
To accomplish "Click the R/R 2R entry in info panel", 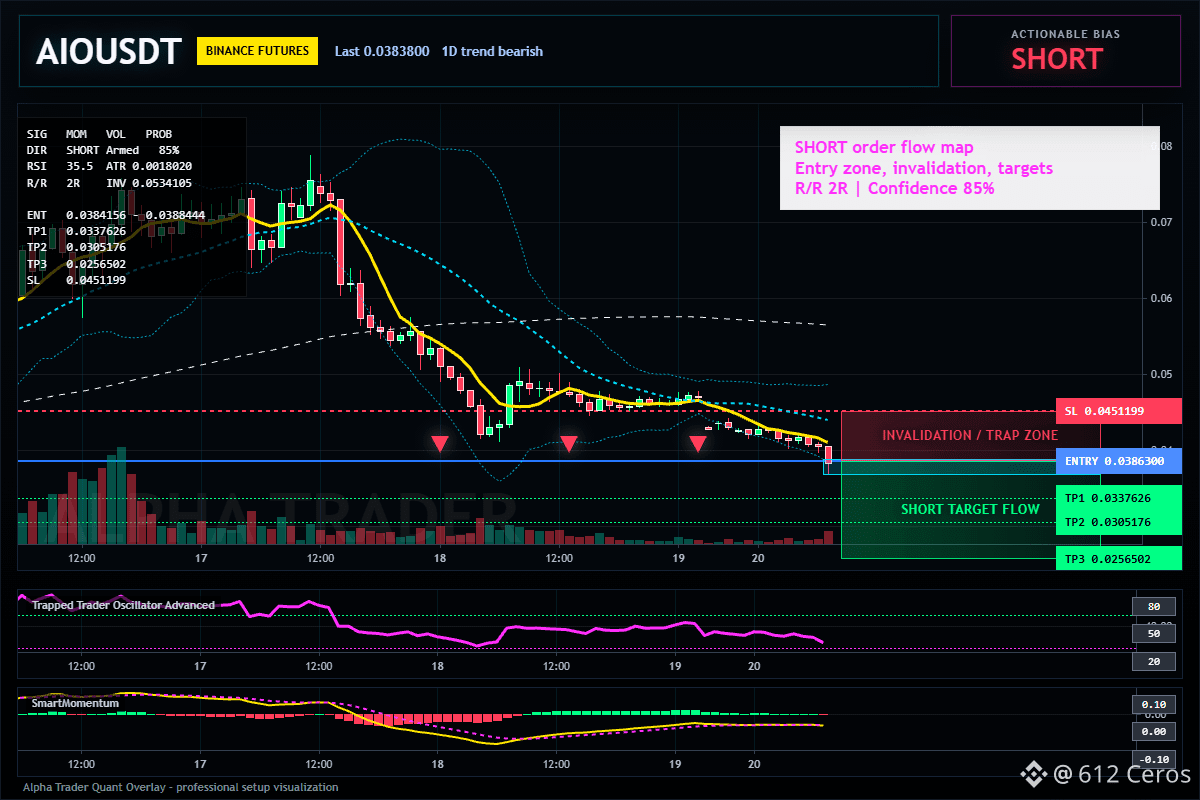I will (53, 183).
